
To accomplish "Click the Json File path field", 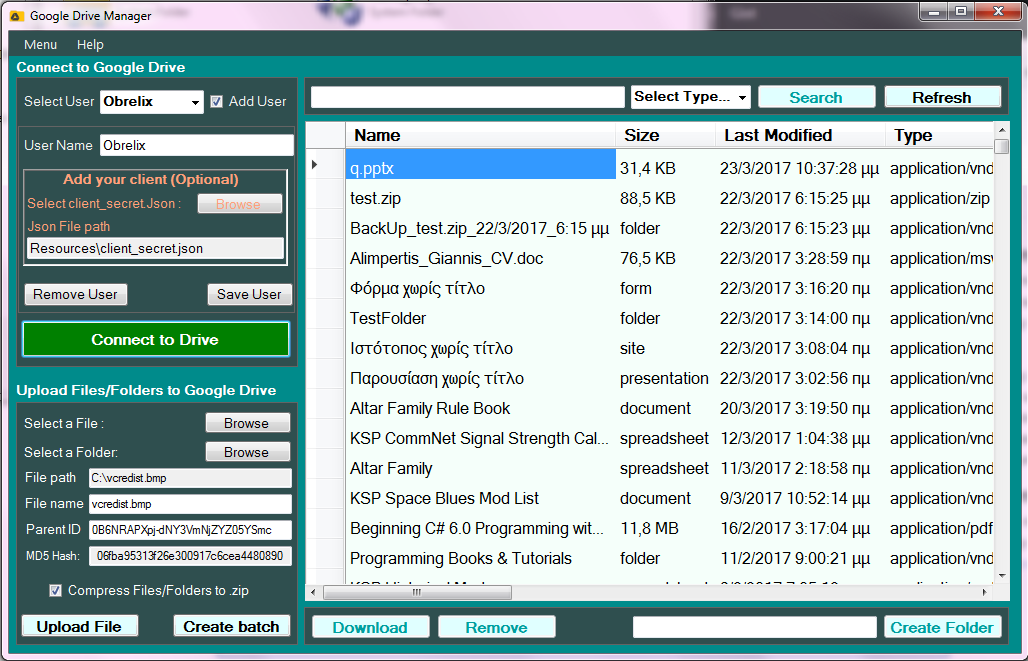I will tap(155, 249).
